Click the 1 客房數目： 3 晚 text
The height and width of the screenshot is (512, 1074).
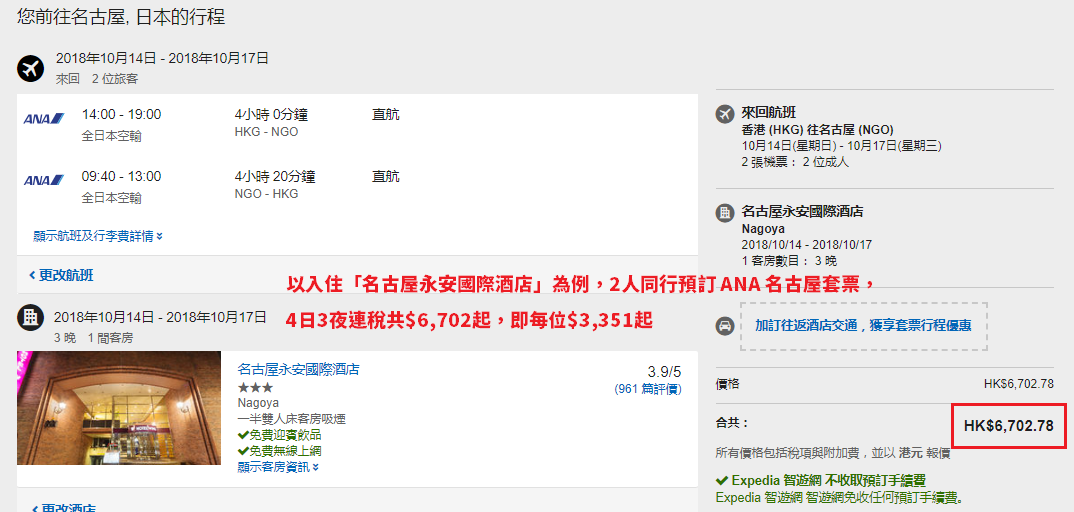pyautogui.click(x=789, y=261)
